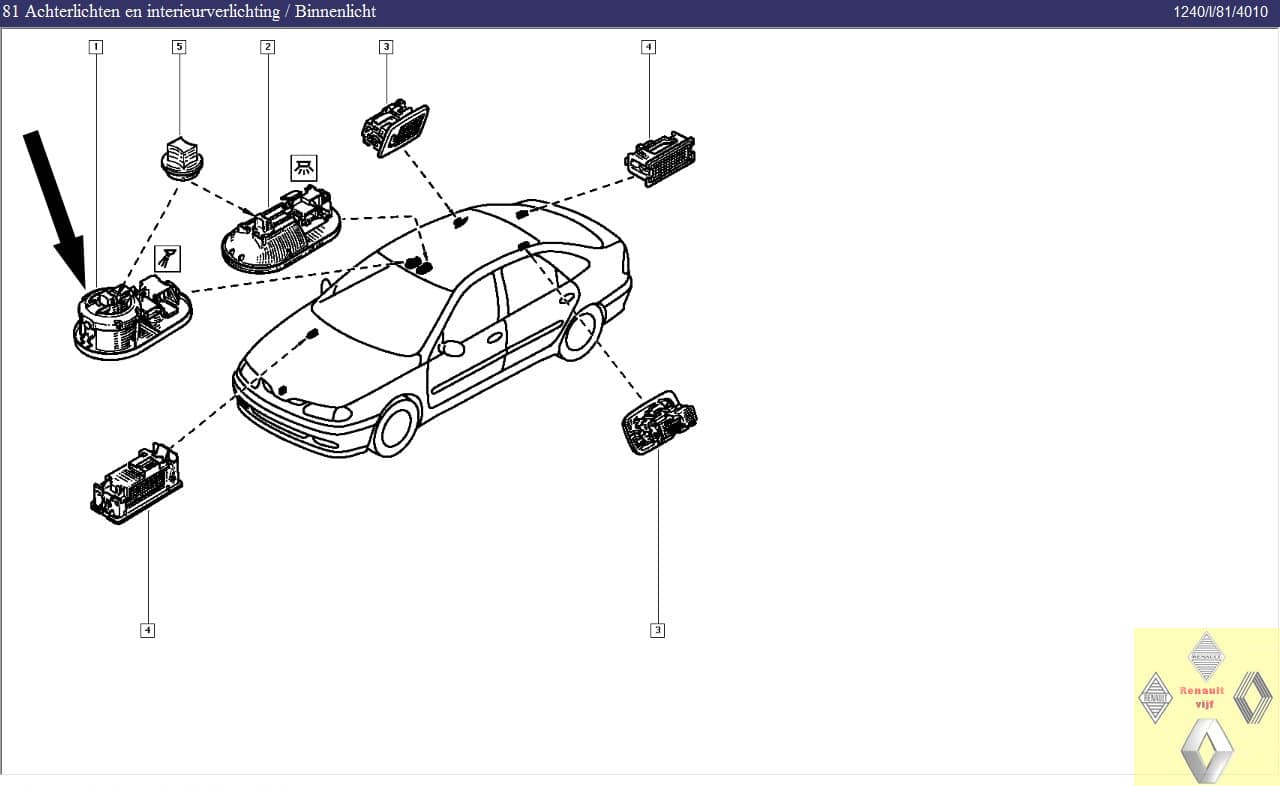
Task: Click the large black pointer arrow
Action: pos(58,207)
